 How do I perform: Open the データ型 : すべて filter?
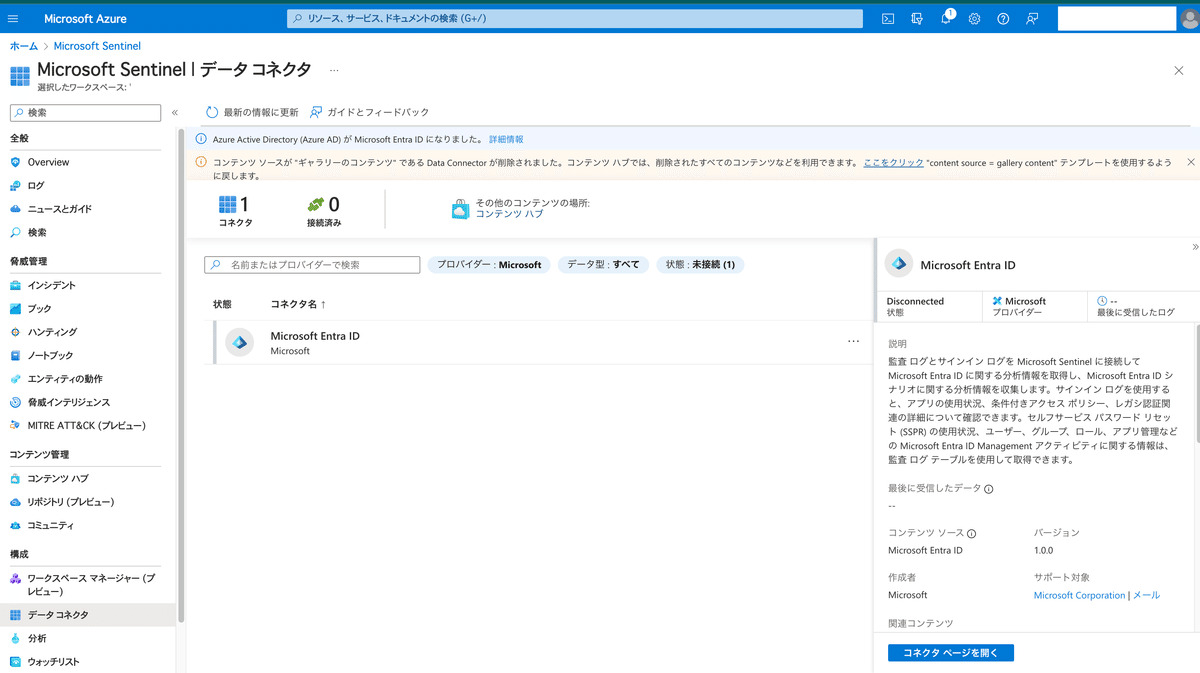(x=603, y=265)
